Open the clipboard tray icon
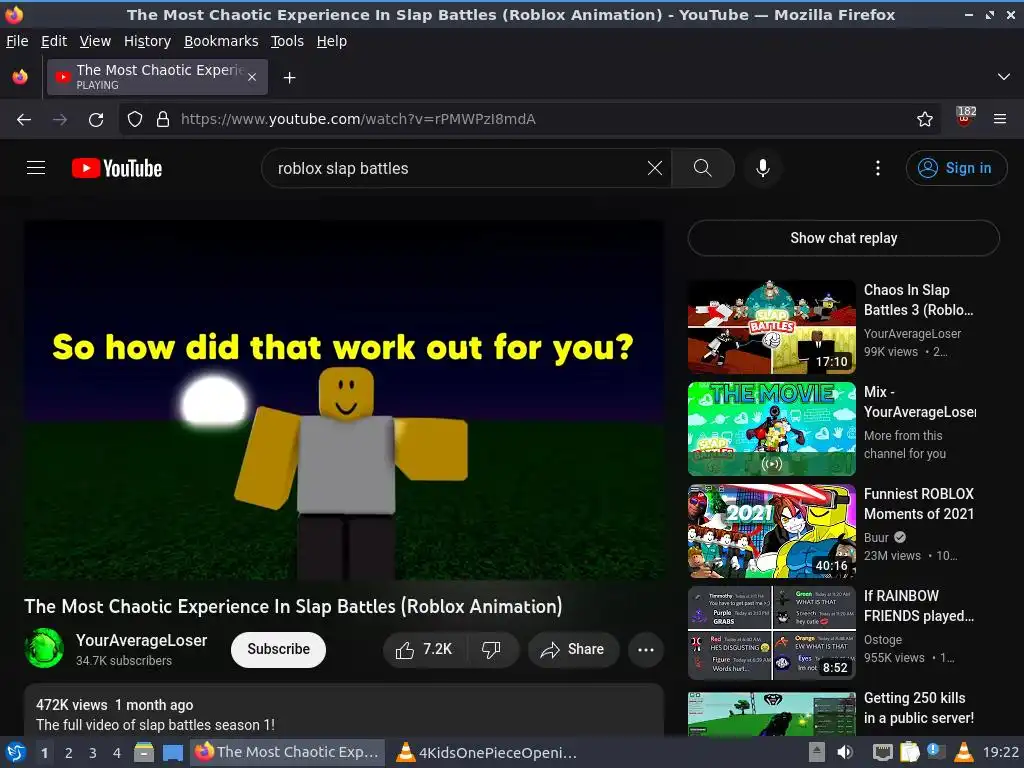The width and height of the screenshot is (1024, 768). [x=910, y=752]
